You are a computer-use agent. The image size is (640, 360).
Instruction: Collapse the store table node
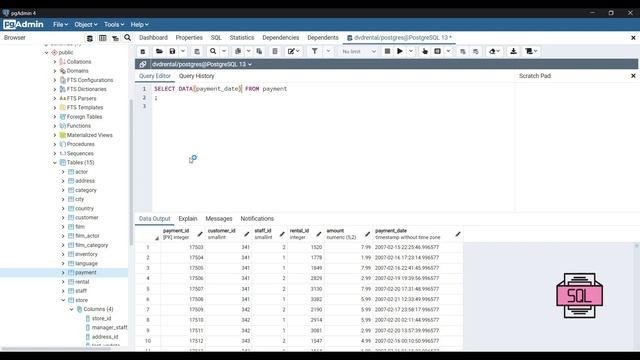click(63, 300)
